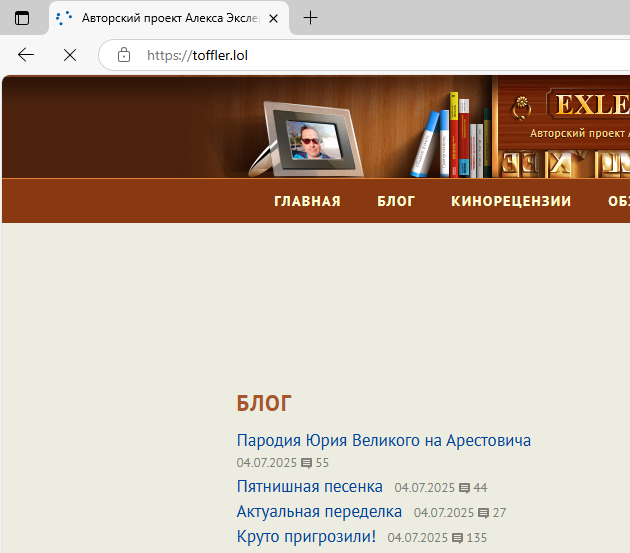View site information via lock icon

pyautogui.click(x=124, y=55)
